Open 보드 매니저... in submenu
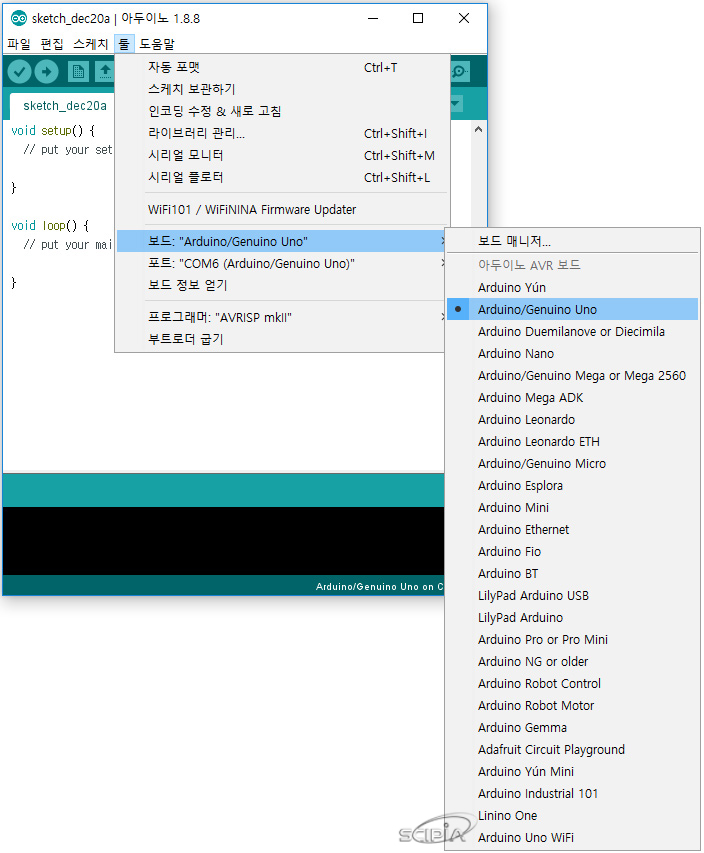704x853 pixels. click(x=572, y=241)
